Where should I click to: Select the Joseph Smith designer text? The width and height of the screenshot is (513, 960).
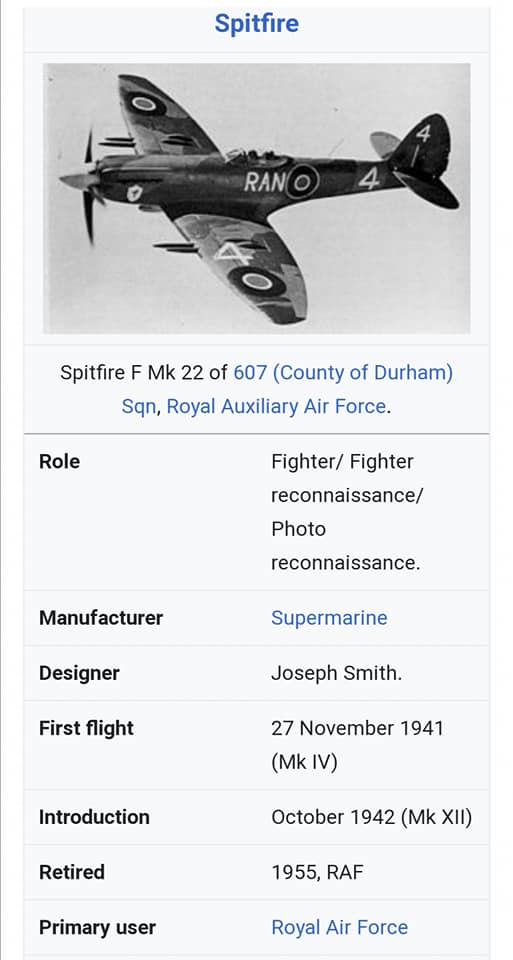pos(337,673)
